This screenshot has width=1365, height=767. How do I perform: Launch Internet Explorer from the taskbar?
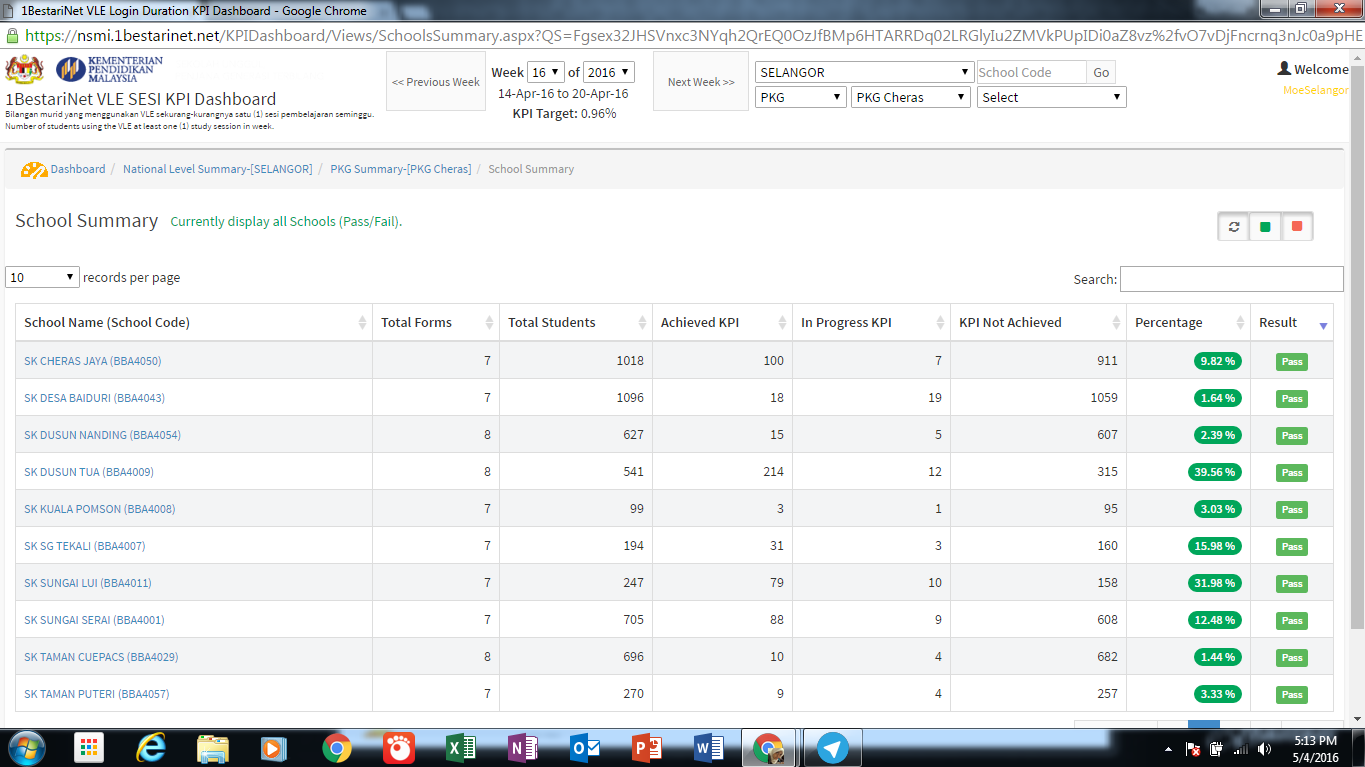tap(152, 748)
